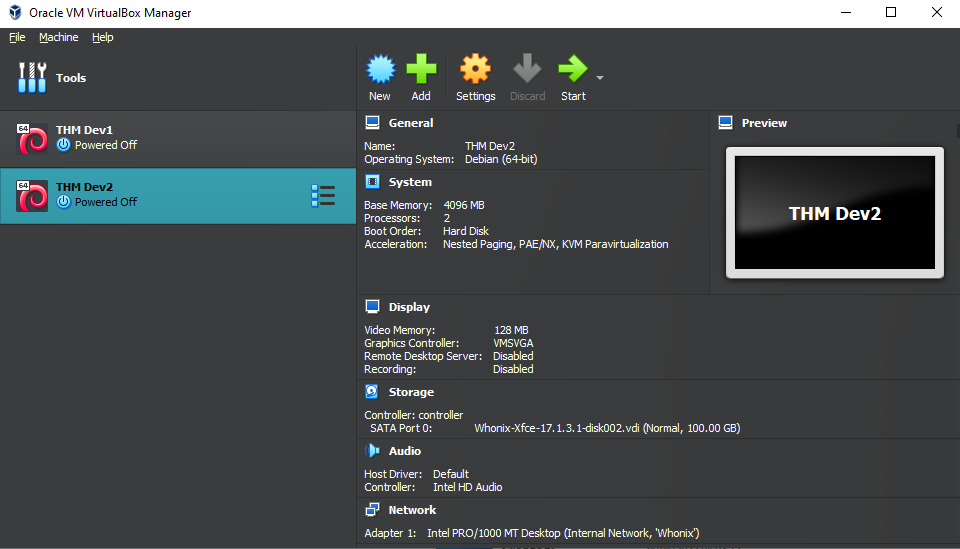Open the Network settings heading link
Screen dimensions: 960x549
tap(413, 510)
